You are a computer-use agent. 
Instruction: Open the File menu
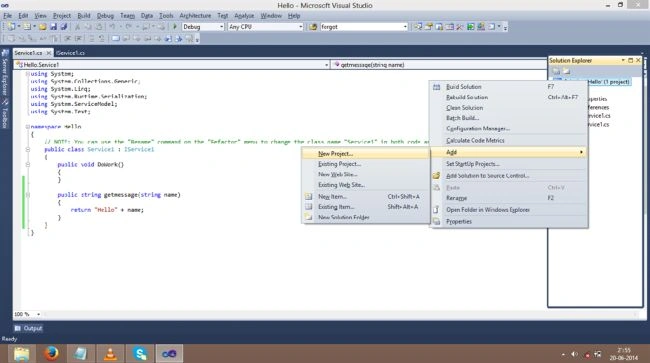point(7,16)
